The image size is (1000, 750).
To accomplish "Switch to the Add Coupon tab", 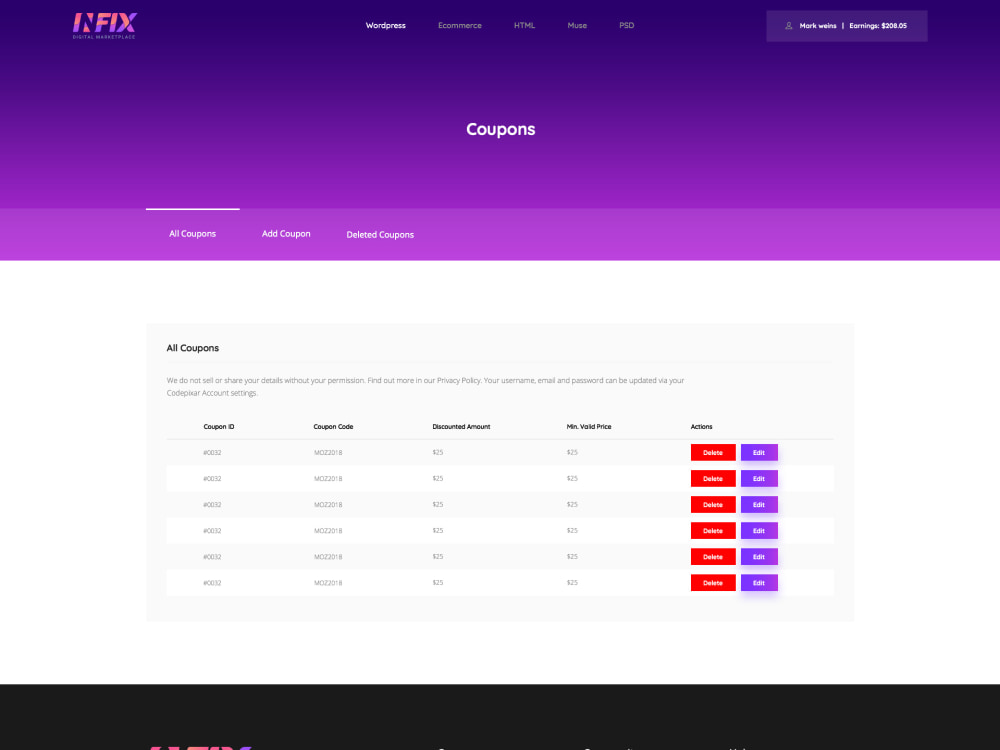I will point(286,234).
